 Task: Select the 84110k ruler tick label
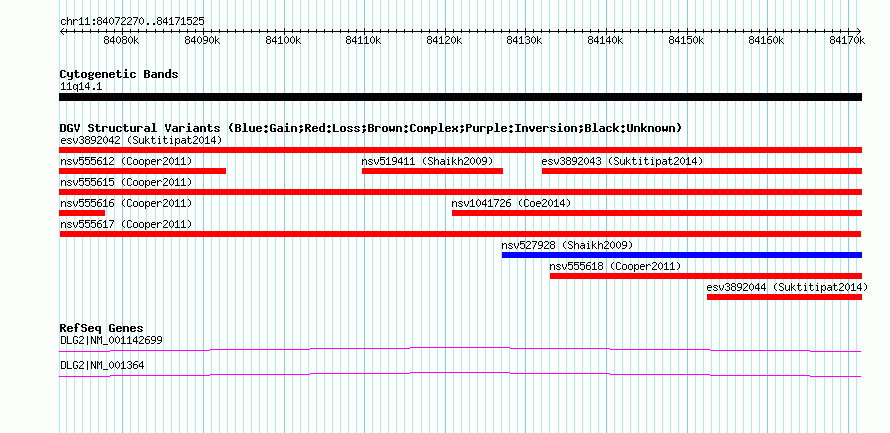click(x=364, y=40)
